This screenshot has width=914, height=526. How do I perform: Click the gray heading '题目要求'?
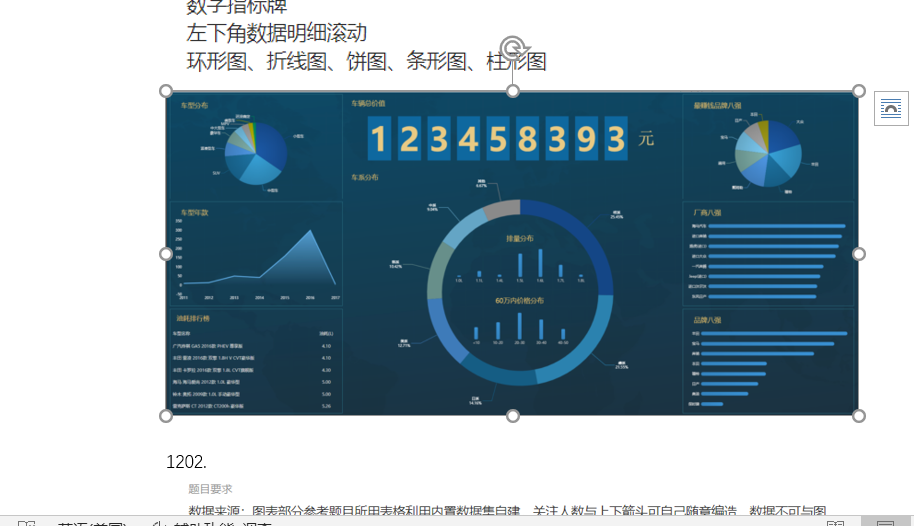pos(210,489)
